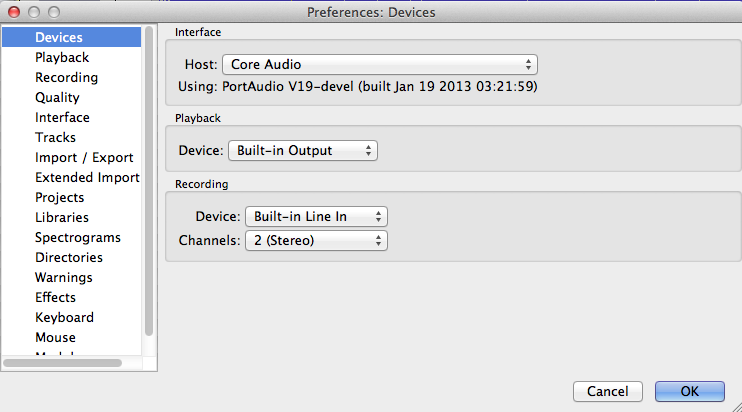Image resolution: width=742 pixels, height=412 pixels.
Task: Close the Preferences window with red button
Action: pos(12,12)
